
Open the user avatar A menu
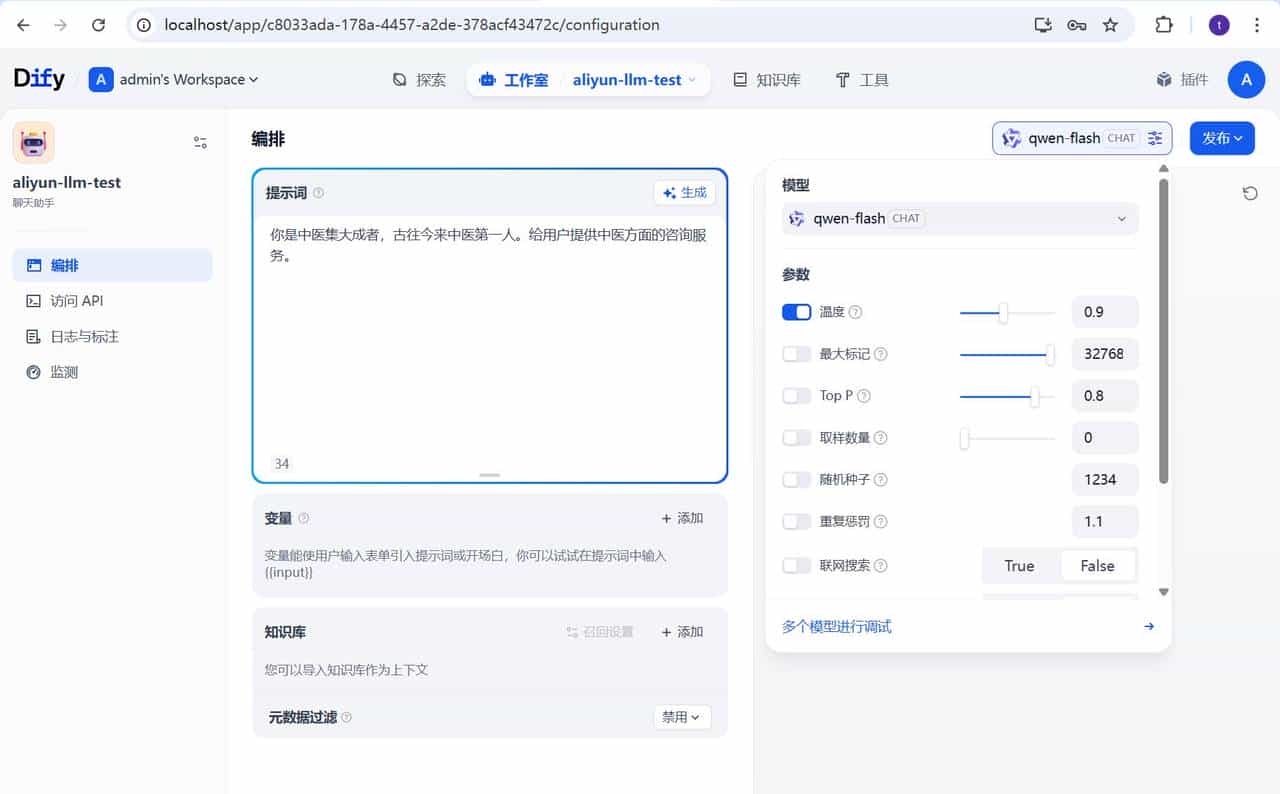1246,80
